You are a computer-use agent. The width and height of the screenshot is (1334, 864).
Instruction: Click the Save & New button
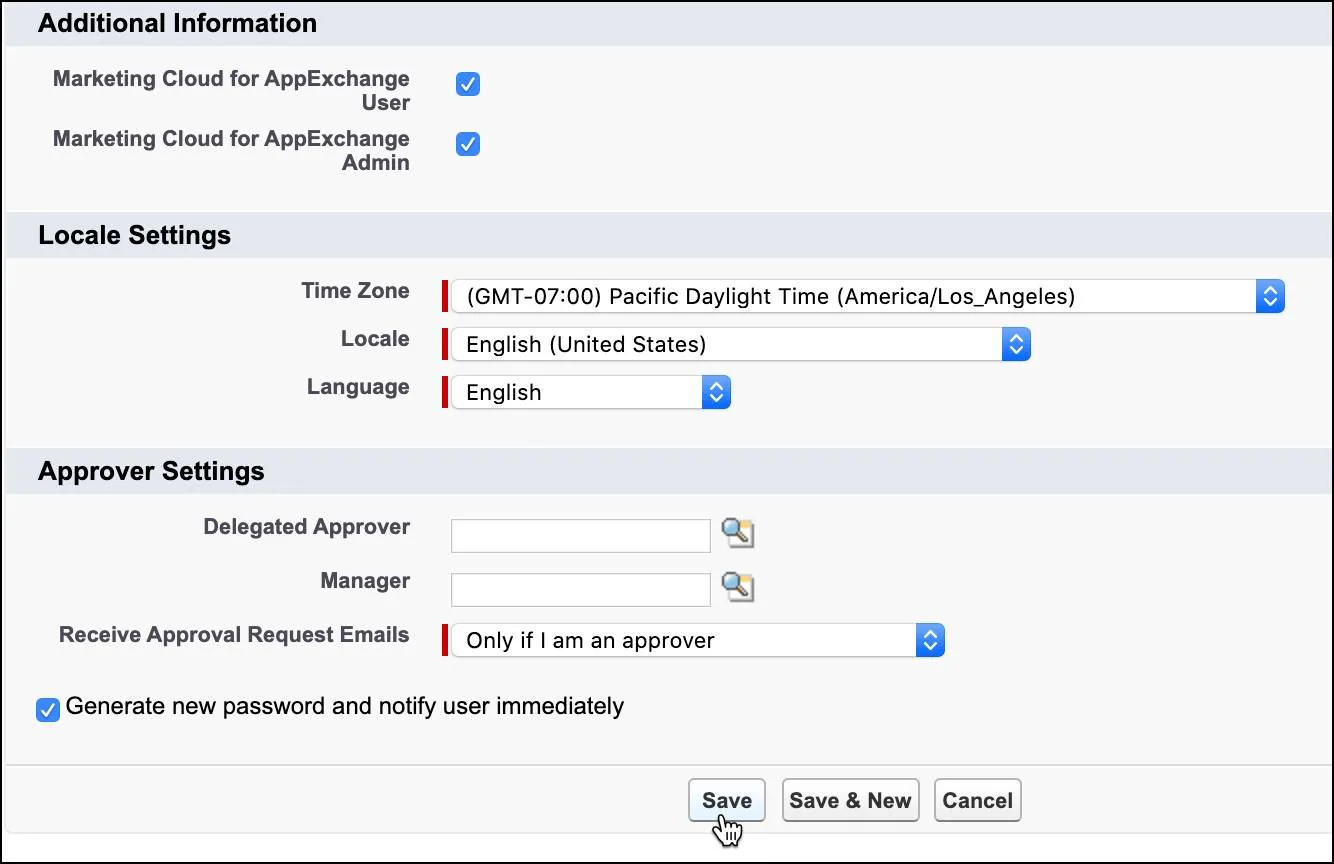(850, 800)
